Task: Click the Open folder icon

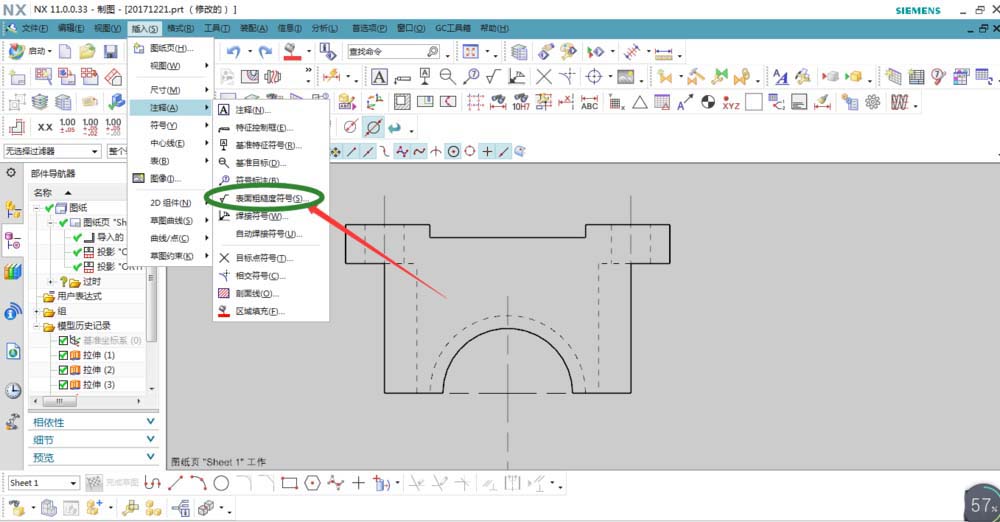Action: [x=87, y=51]
